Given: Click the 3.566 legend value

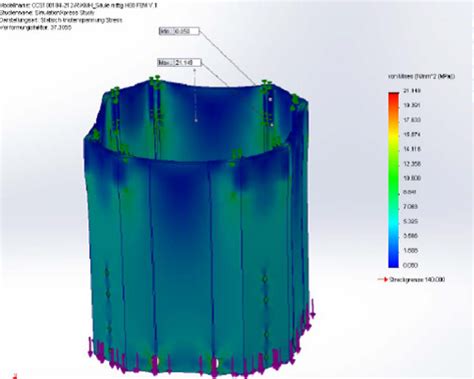Looking at the screenshot, I should 411,236.
